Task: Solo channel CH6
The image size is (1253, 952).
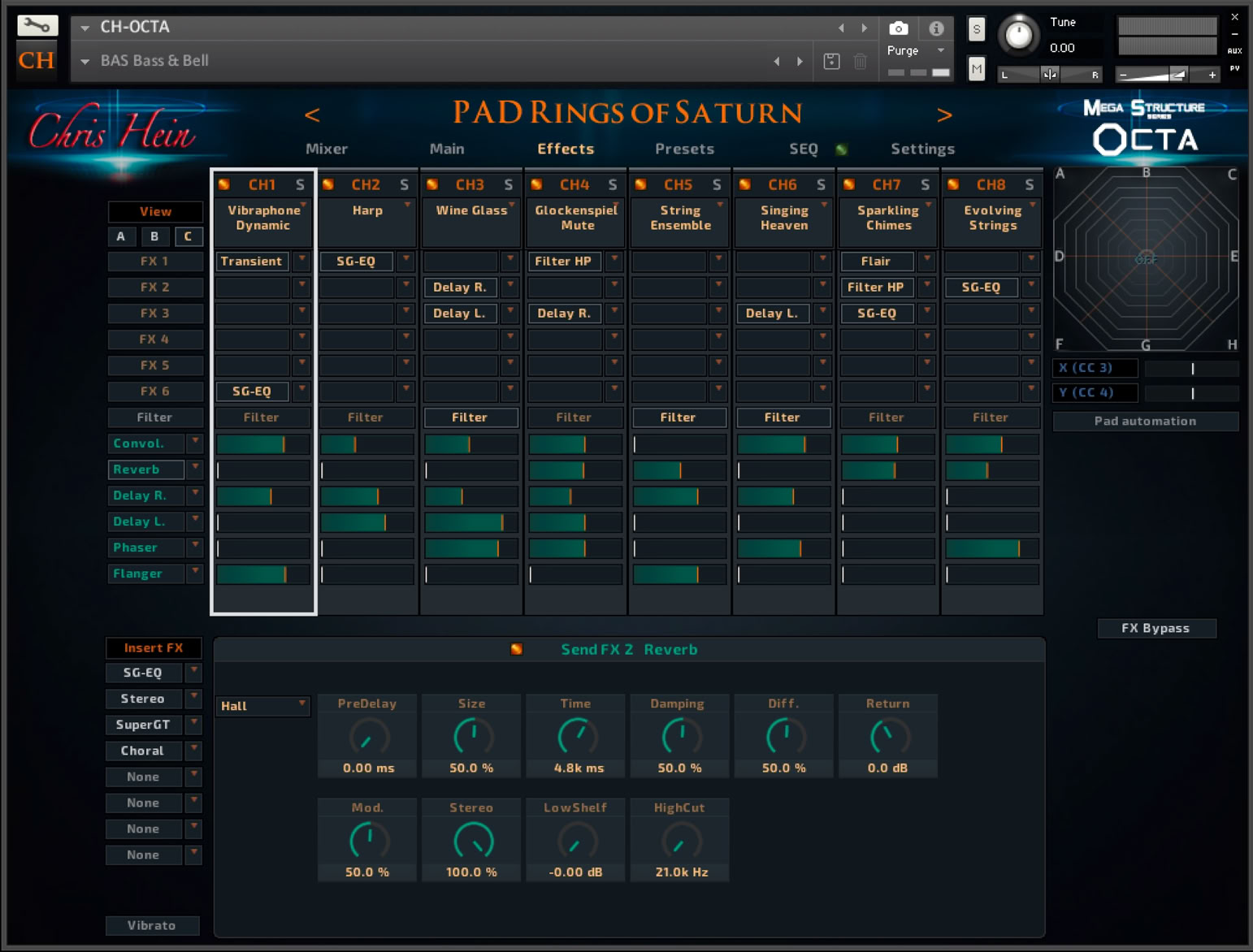Action: click(821, 184)
